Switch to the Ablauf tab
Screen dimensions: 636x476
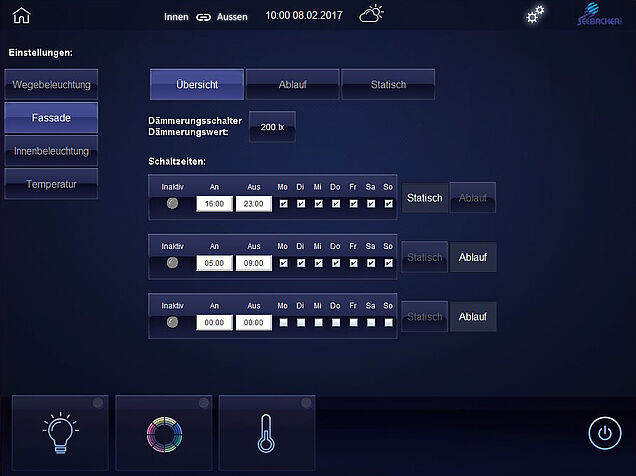(292, 85)
